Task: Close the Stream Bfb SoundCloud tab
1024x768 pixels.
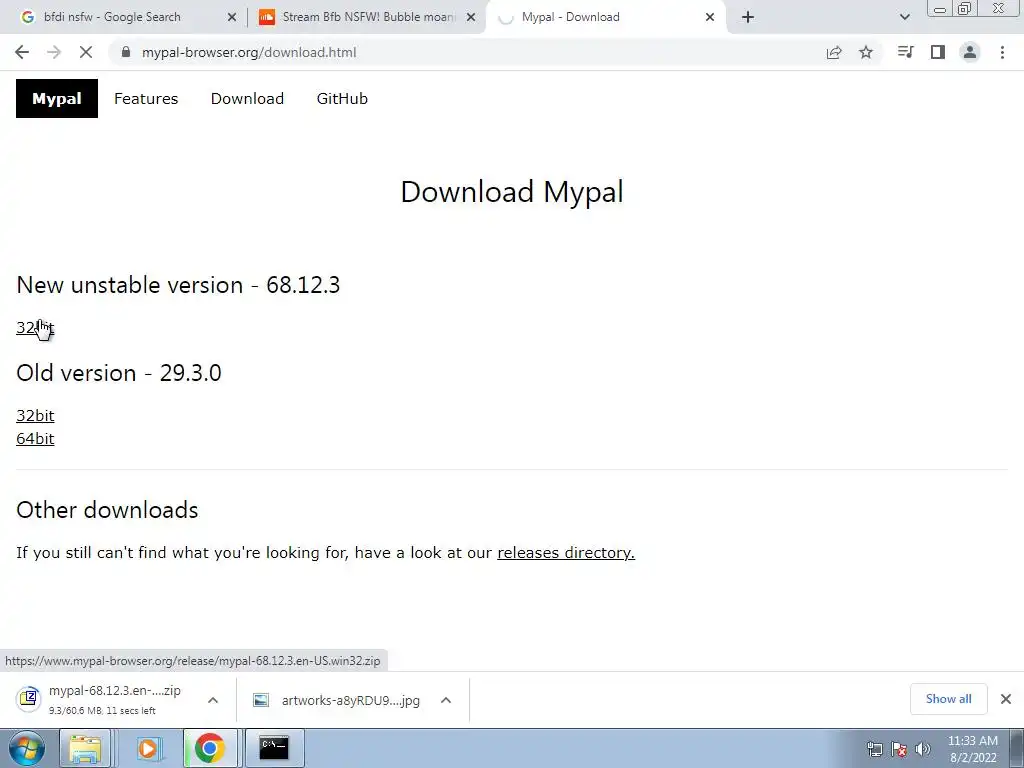Action: (x=470, y=18)
